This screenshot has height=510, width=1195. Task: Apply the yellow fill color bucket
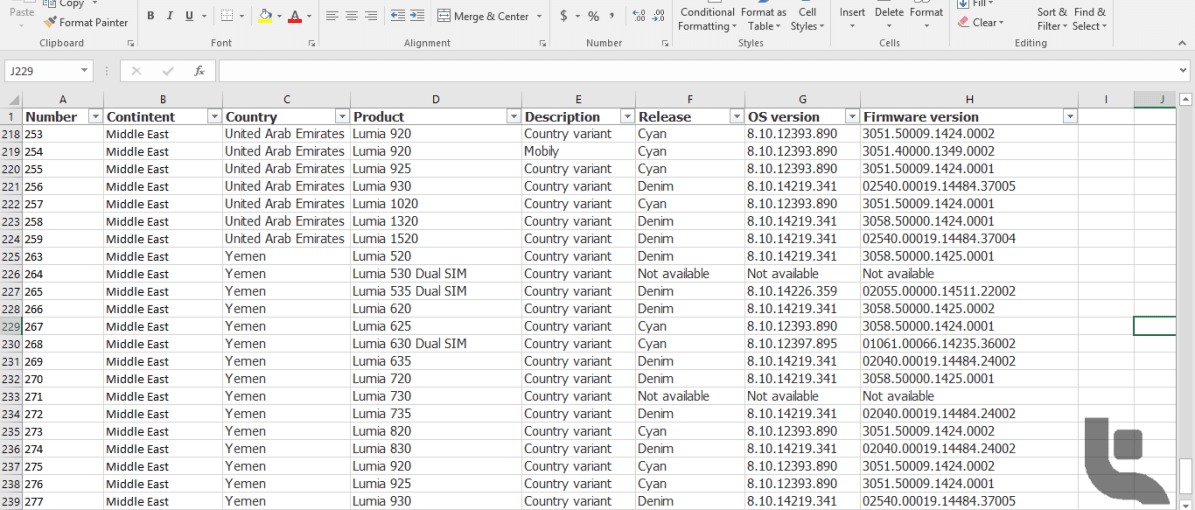coord(265,16)
